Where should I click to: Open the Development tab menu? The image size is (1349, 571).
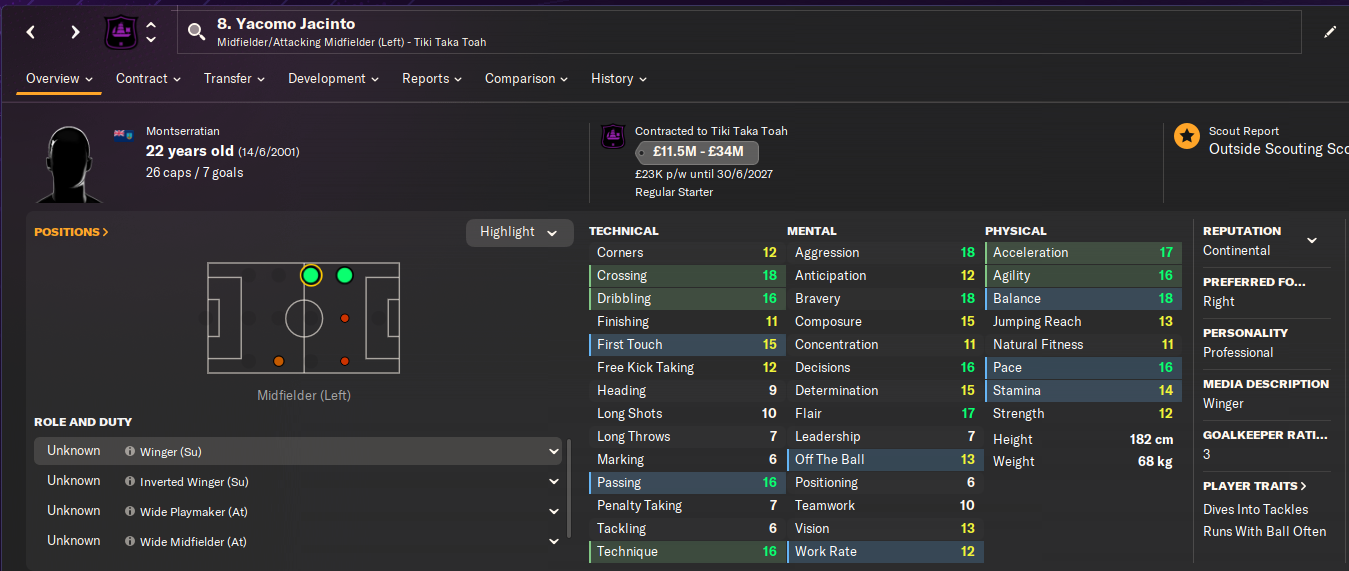[333, 78]
